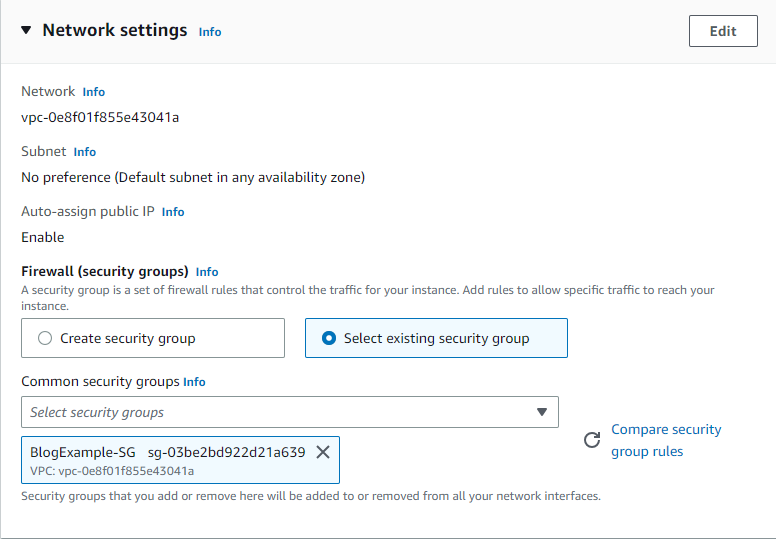The image size is (776, 539).
Task: Open Info link beside Auto-assign public IP
Action: [x=173, y=212]
